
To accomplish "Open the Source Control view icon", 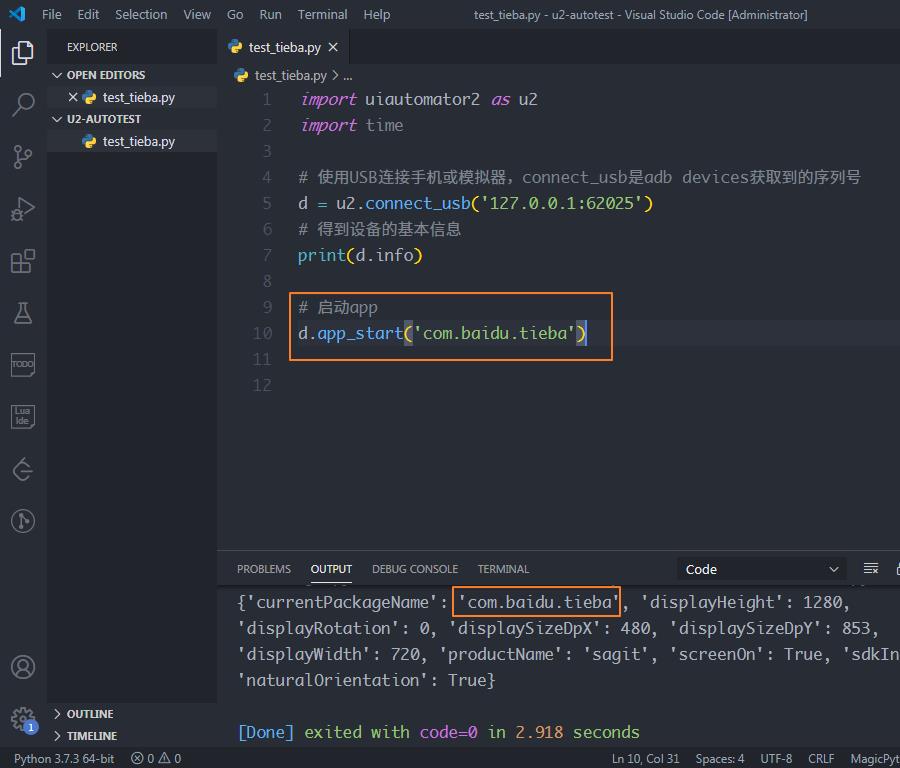I will click(x=22, y=156).
